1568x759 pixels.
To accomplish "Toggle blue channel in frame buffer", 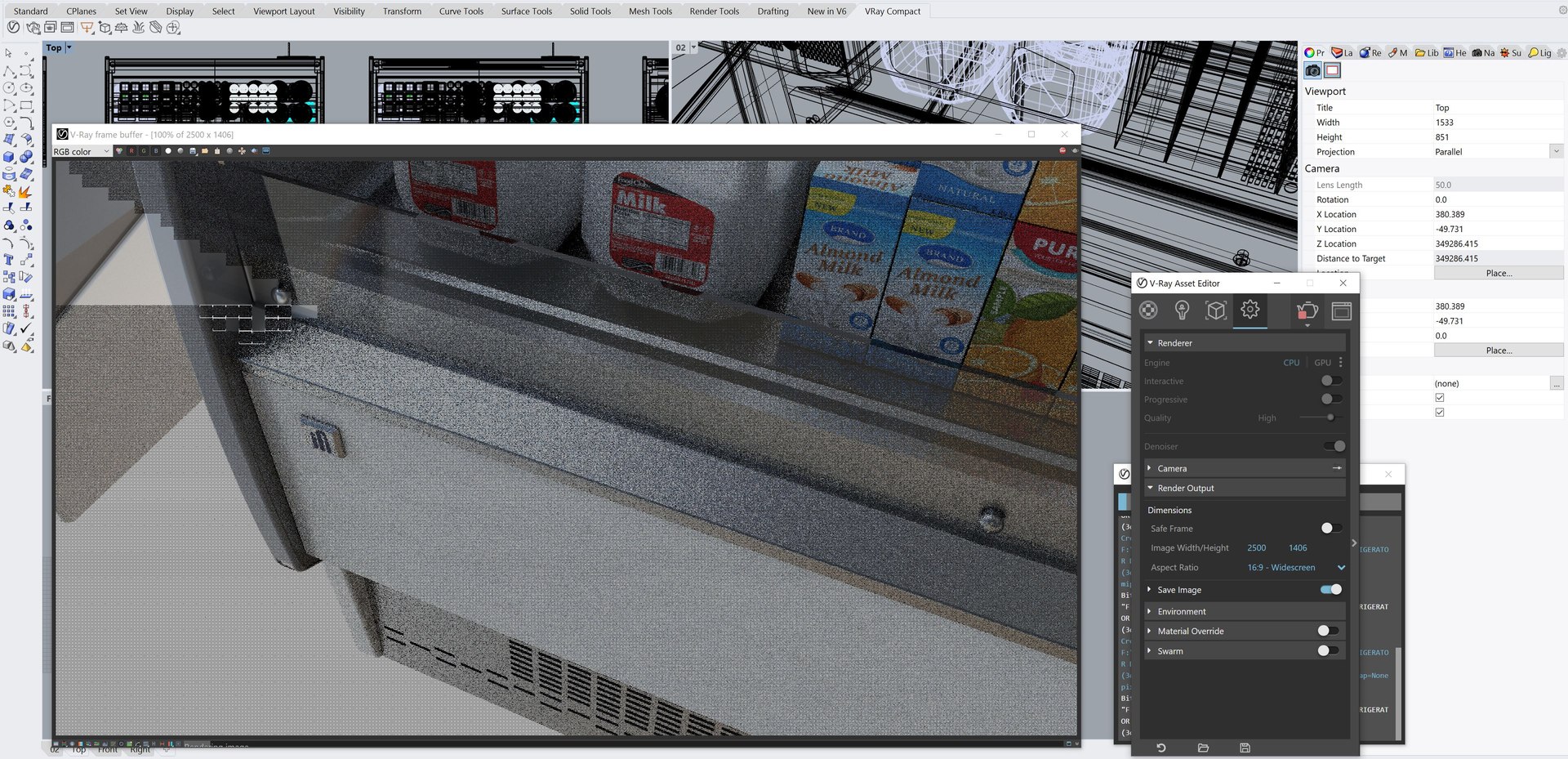I will pyautogui.click(x=156, y=151).
